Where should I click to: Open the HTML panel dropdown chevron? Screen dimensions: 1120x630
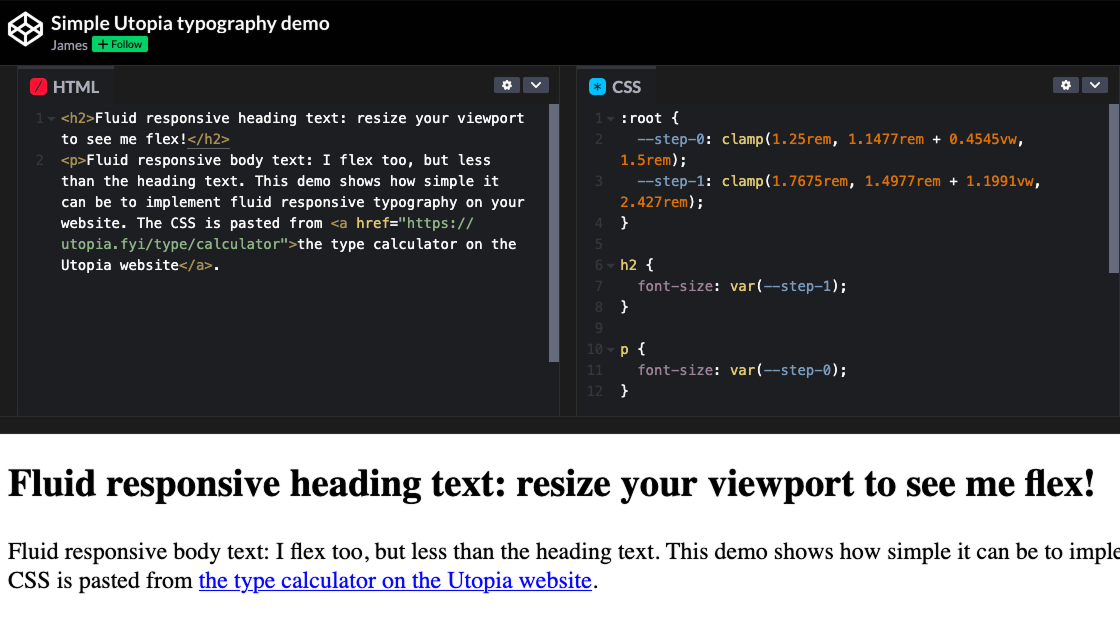536,84
